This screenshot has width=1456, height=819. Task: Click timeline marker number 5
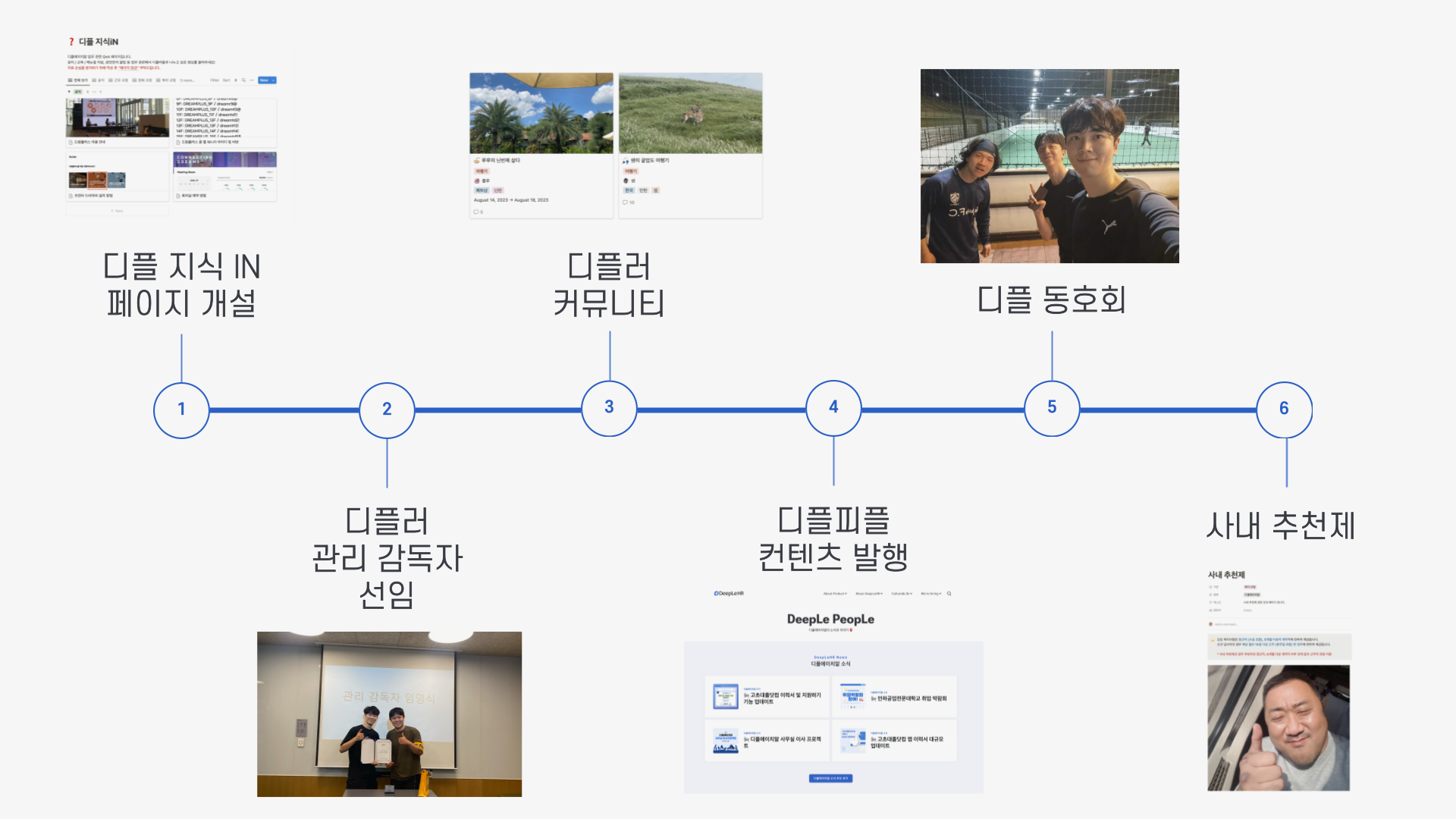click(x=1052, y=408)
